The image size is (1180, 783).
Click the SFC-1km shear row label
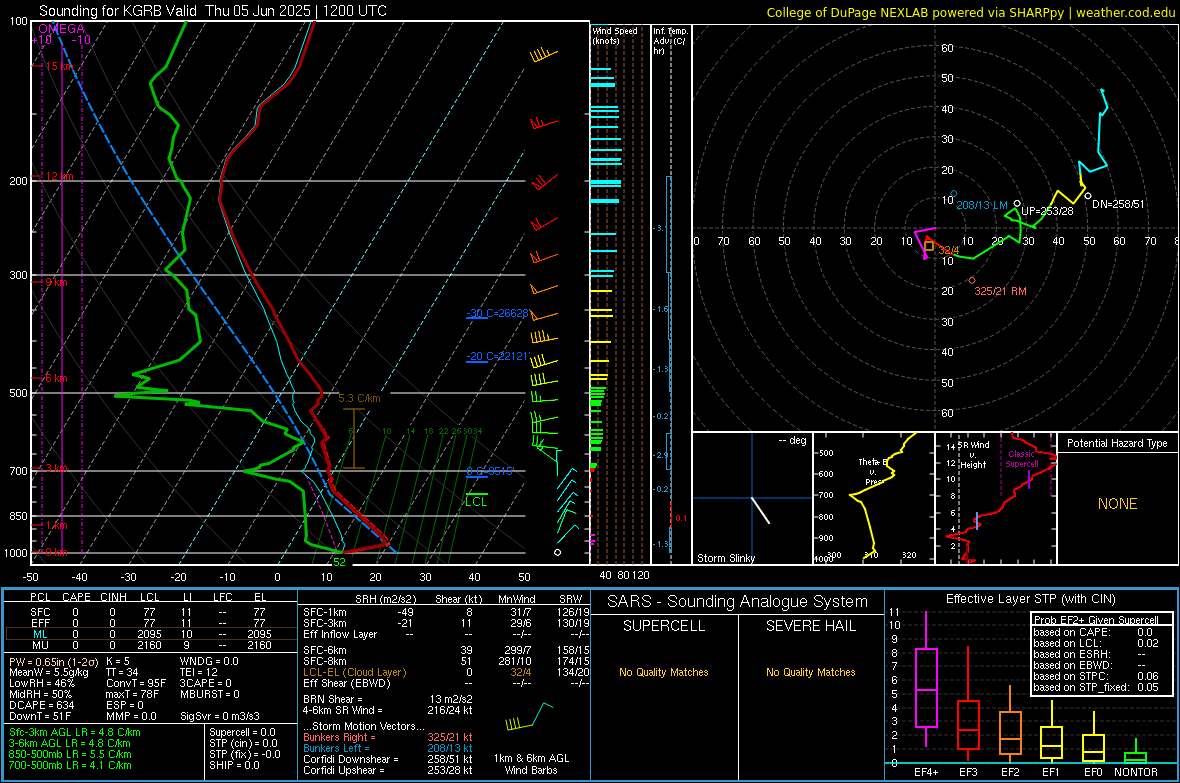pyautogui.click(x=324, y=612)
